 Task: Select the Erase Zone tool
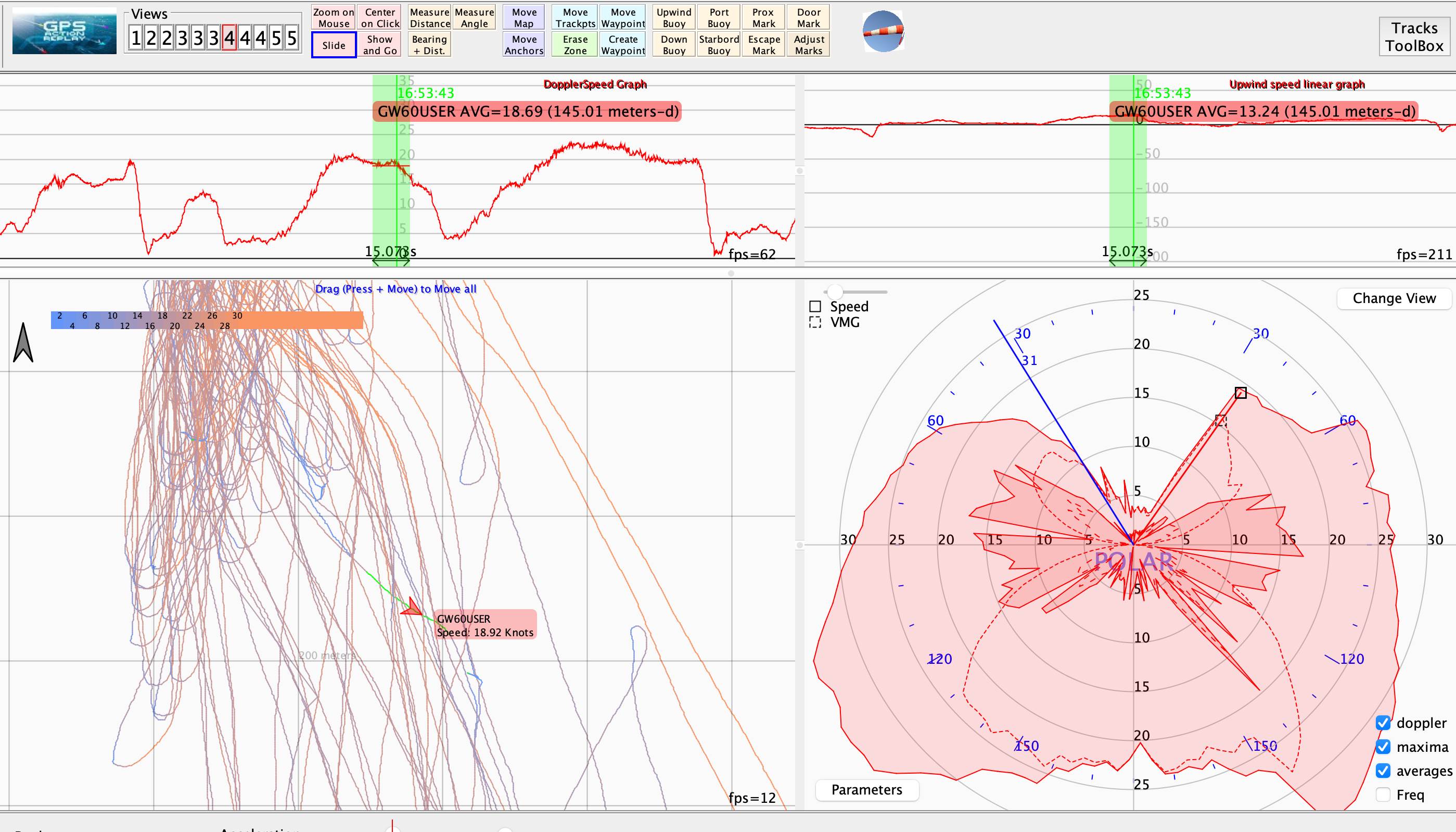pos(575,45)
